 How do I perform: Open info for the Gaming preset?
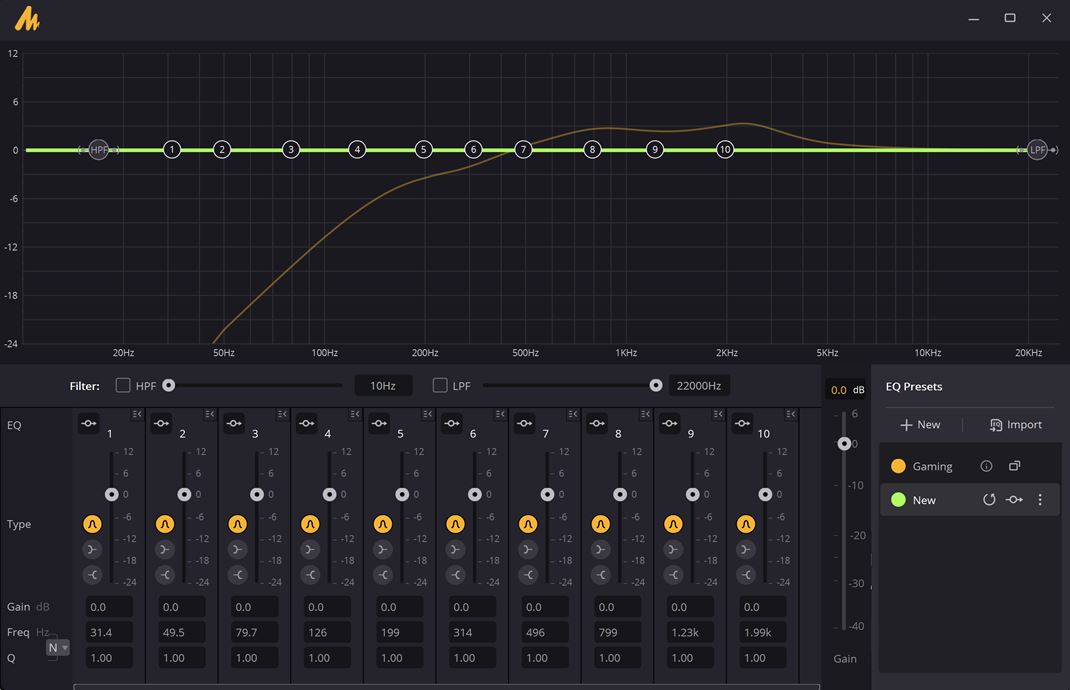click(986, 466)
